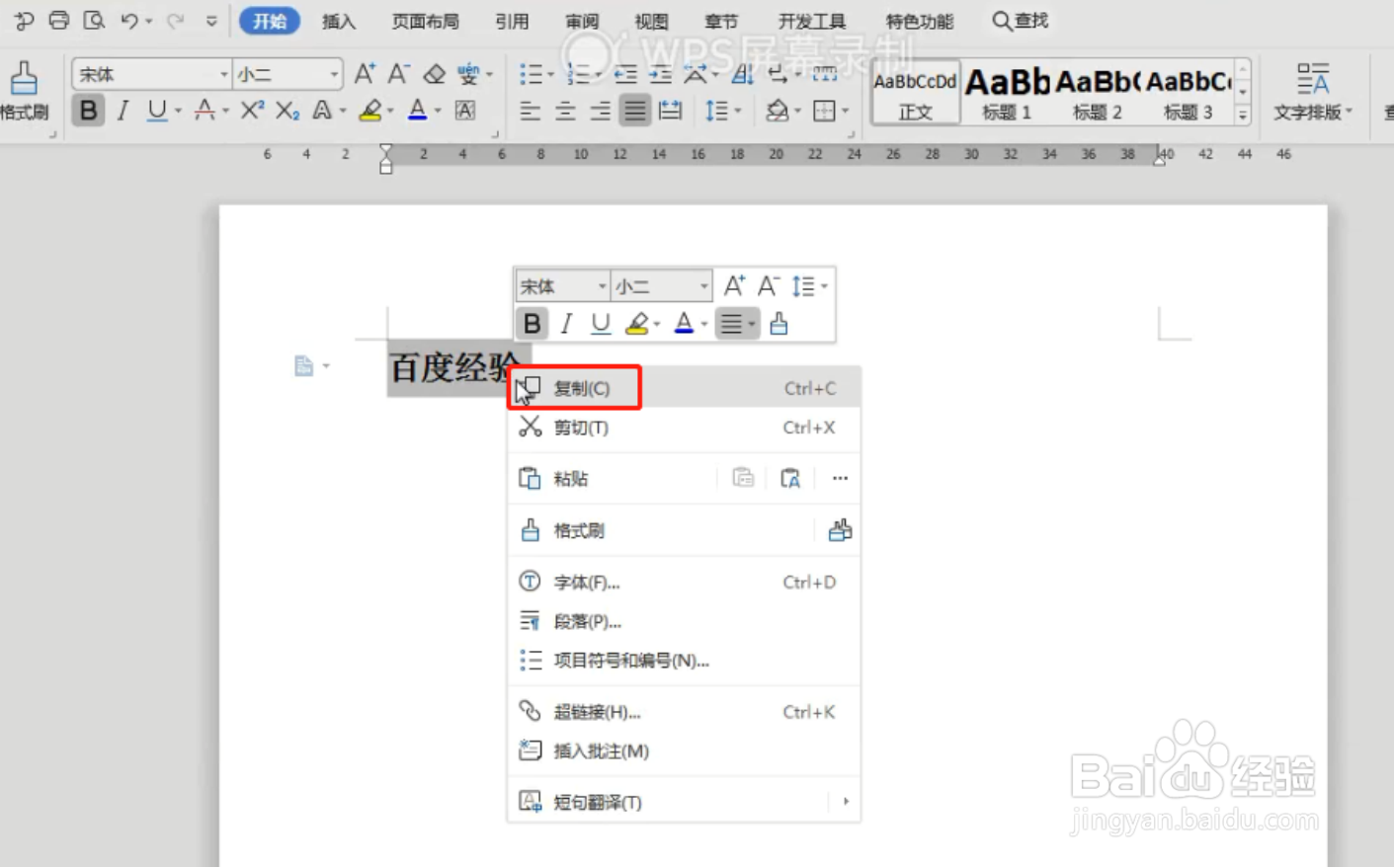Decrease font size in the ribbon

pos(398,74)
